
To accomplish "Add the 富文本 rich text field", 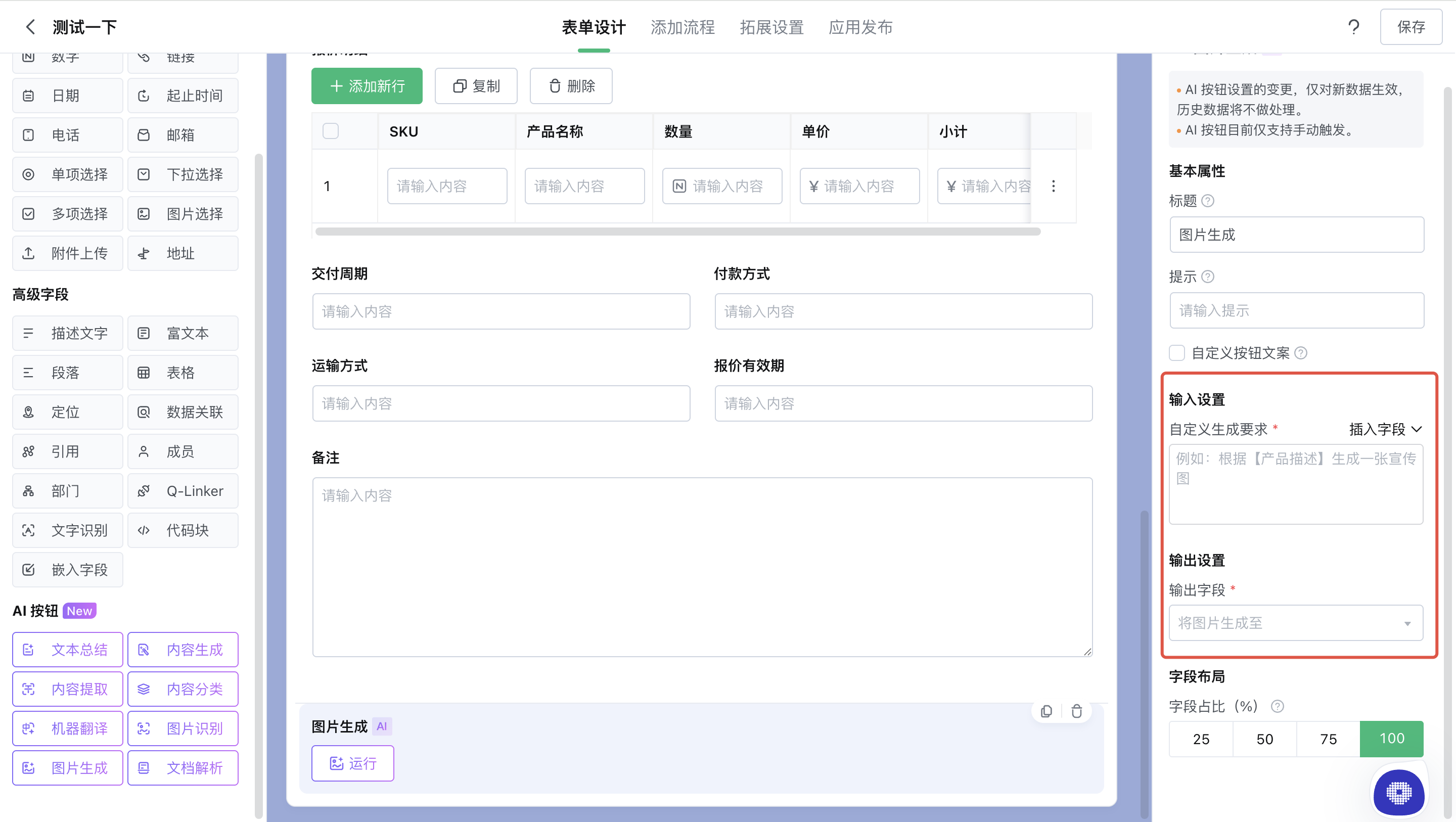I will pyautogui.click(x=183, y=333).
